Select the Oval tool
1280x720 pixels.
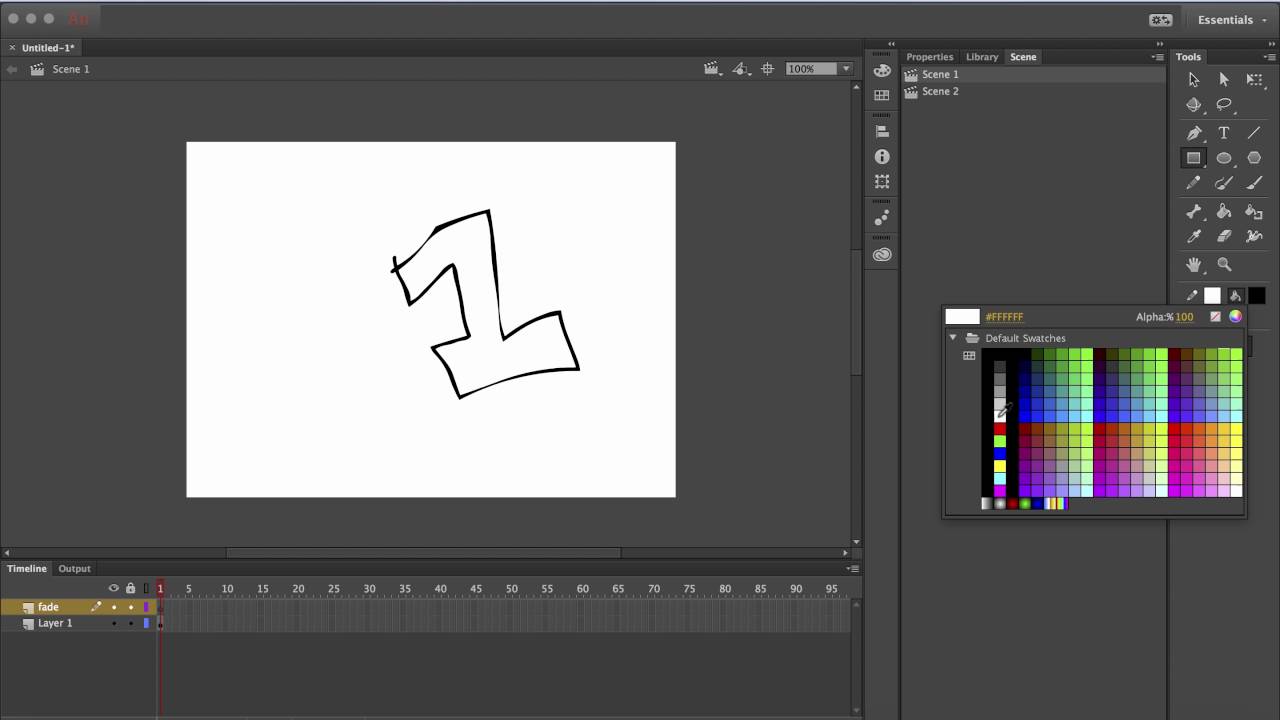[x=1224, y=158]
